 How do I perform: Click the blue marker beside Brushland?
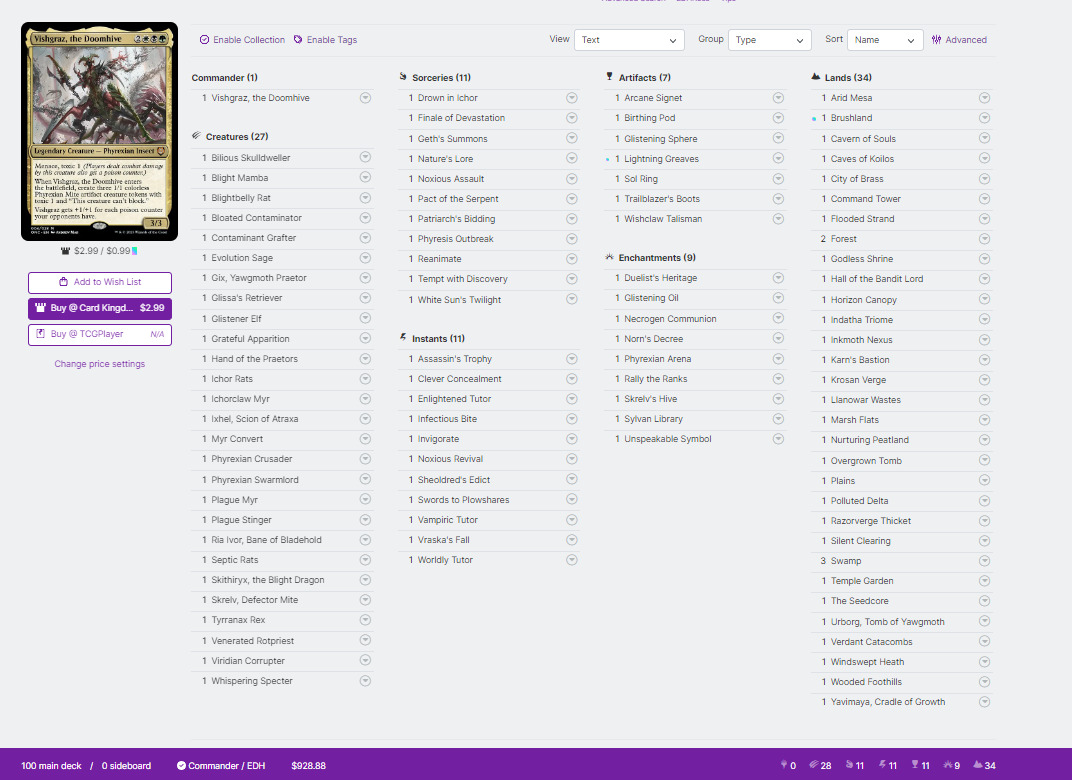[815, 118]
